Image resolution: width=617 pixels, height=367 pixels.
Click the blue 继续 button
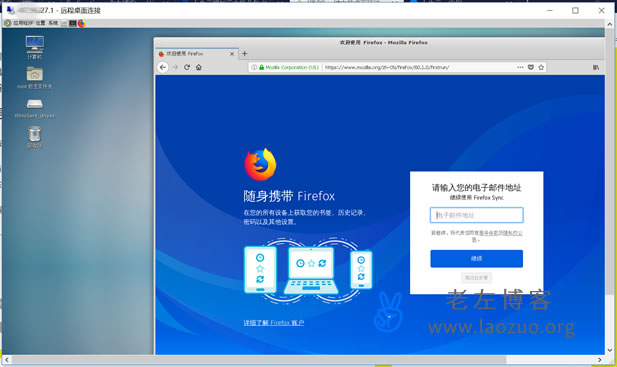click(x=477, y=258)
